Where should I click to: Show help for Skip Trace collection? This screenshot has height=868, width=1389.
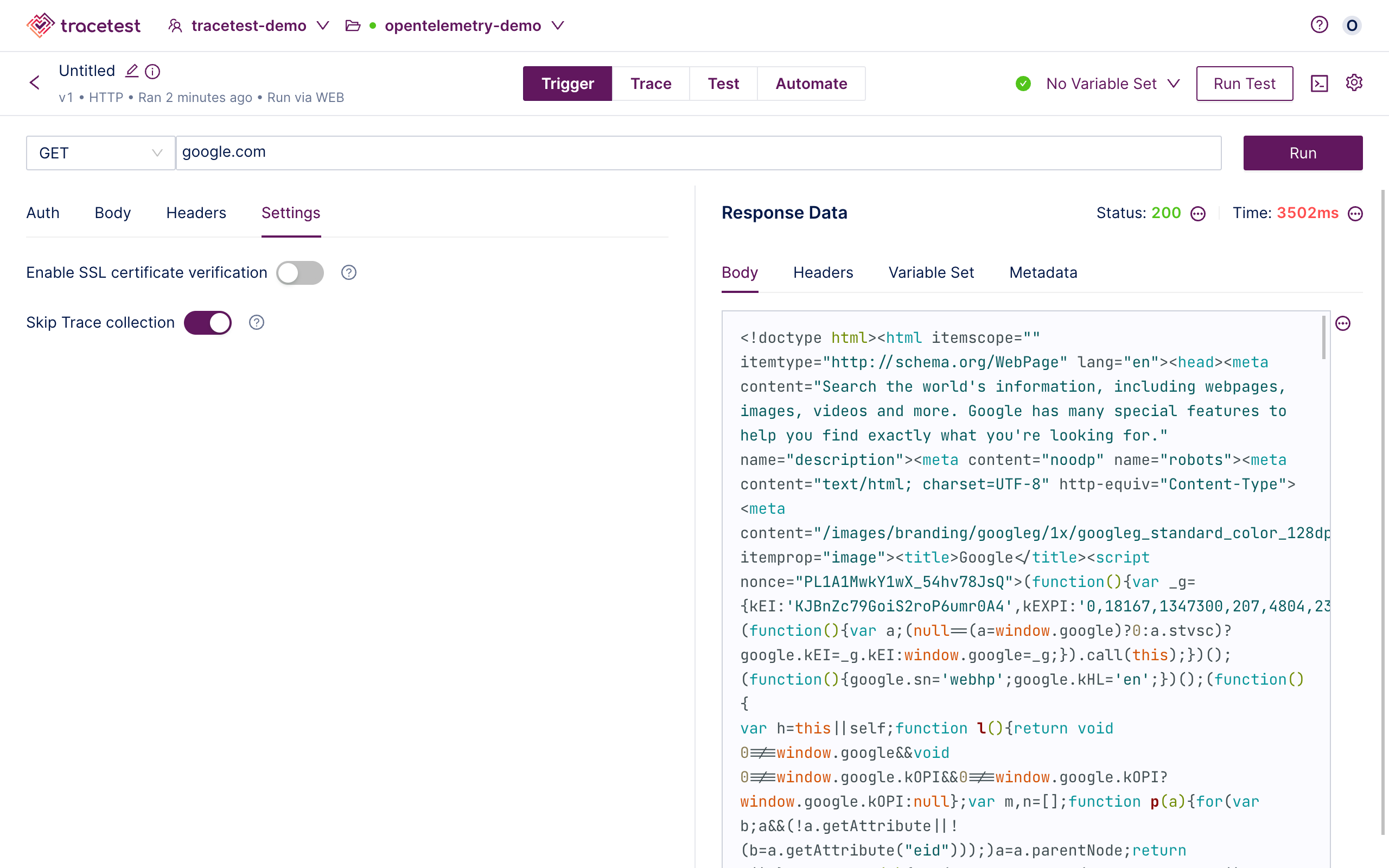click(x=257, y=323)
